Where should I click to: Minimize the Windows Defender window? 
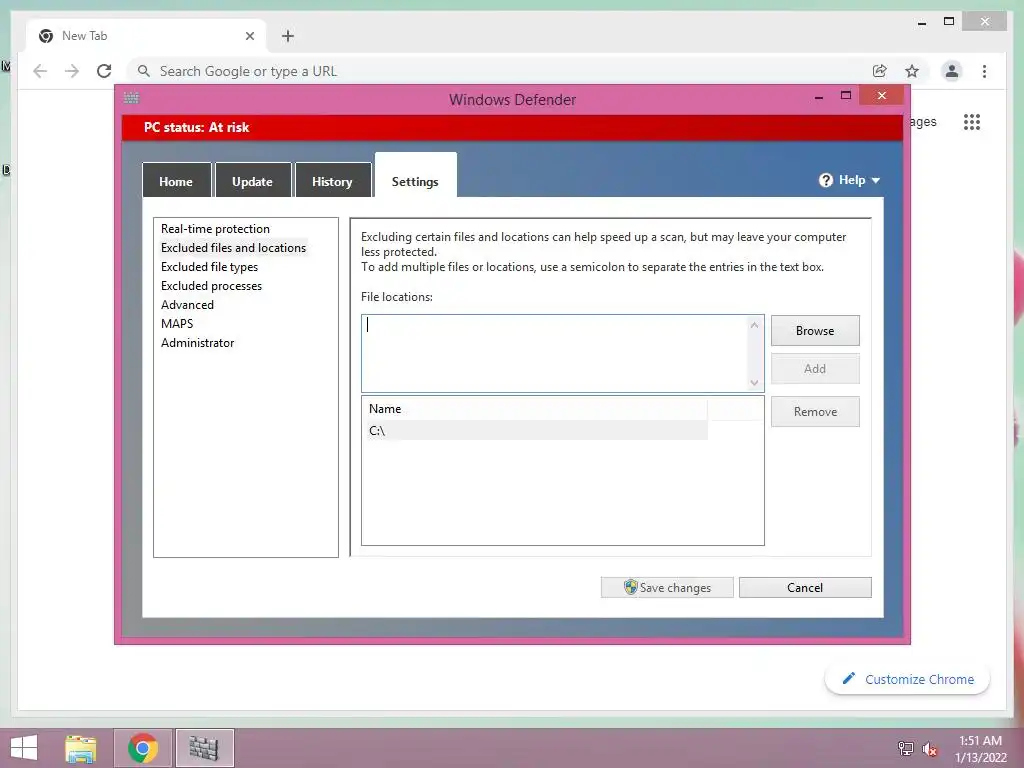(818, 97)
